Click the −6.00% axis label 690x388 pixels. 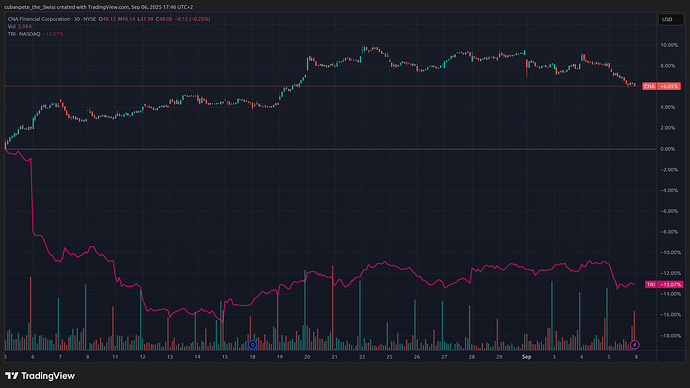tap(669, 211)
